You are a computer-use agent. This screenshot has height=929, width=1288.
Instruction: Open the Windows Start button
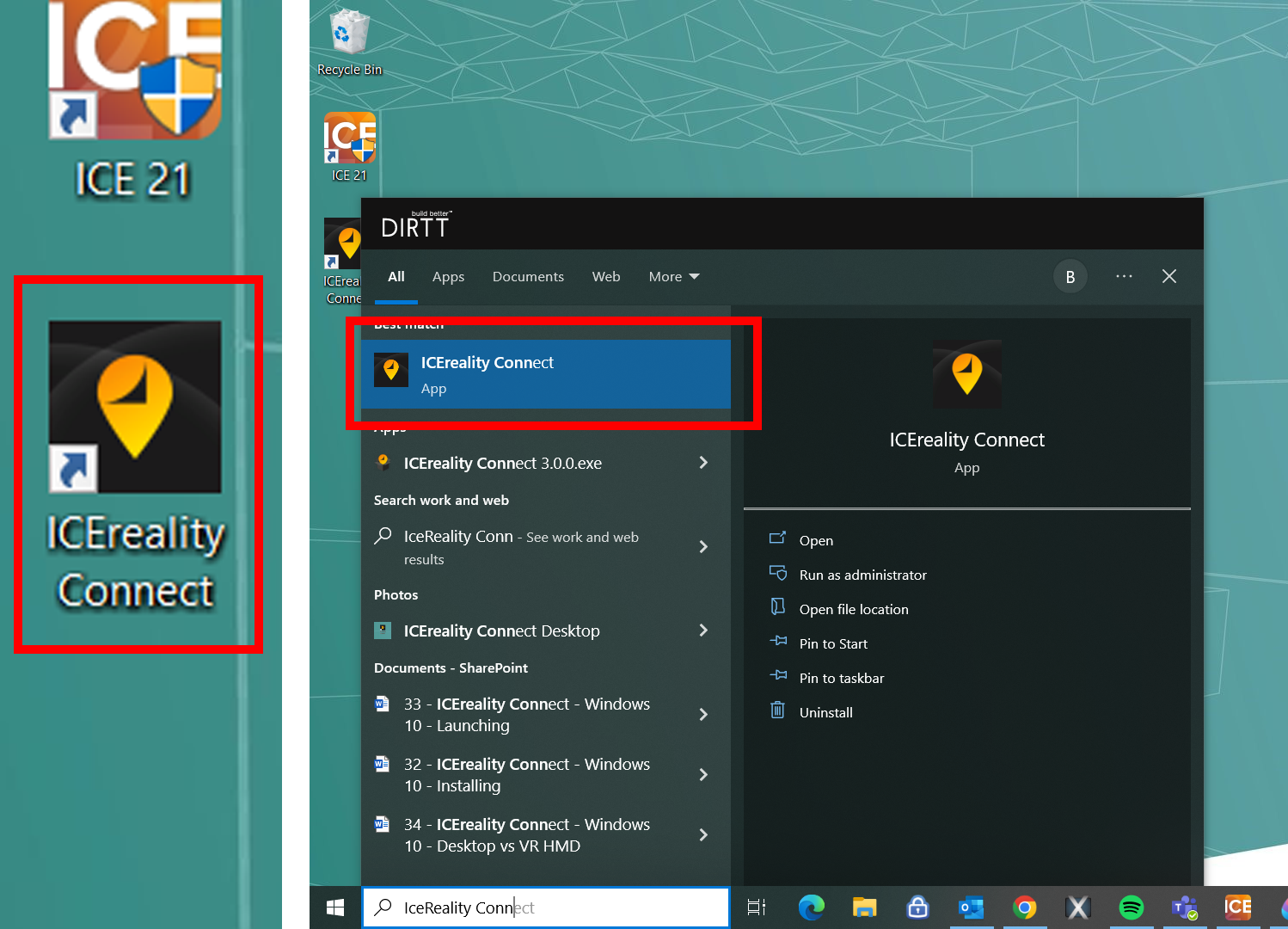coord(335,907)
